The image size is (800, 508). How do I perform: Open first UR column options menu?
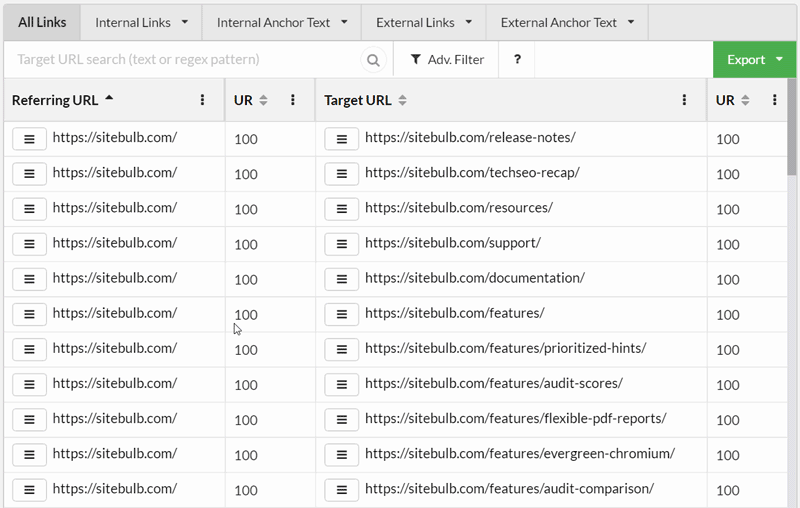click(x=292, y=100)
